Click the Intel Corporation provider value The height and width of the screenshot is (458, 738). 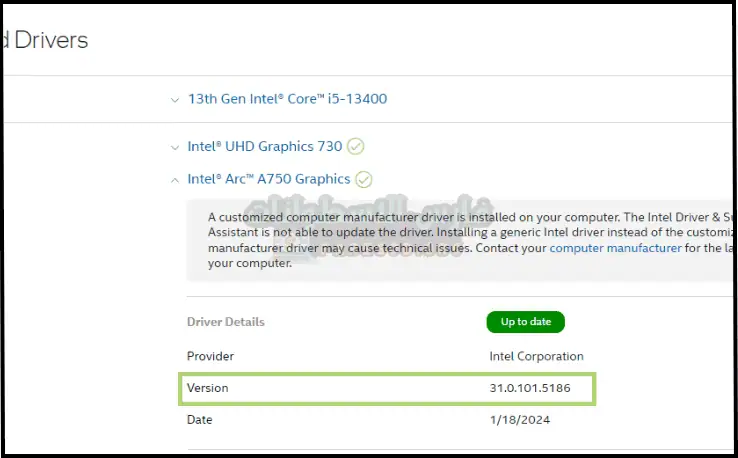pos(536,356)
